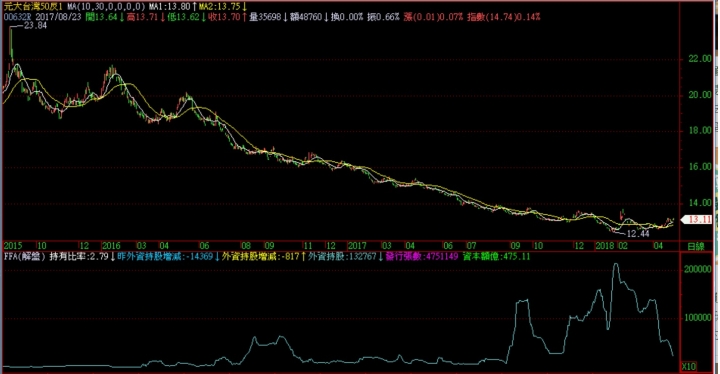Click the 18.00 price axis label
Screen dimensions: 720x374
pos(700,130)
